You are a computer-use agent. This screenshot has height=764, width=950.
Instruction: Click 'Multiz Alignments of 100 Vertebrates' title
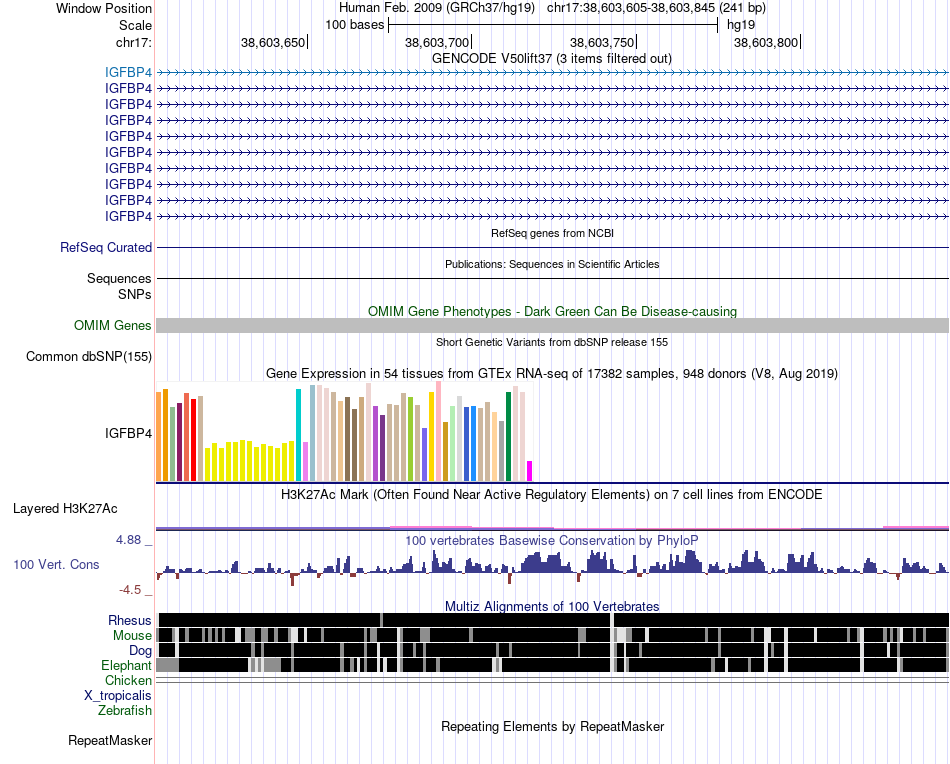552,606
